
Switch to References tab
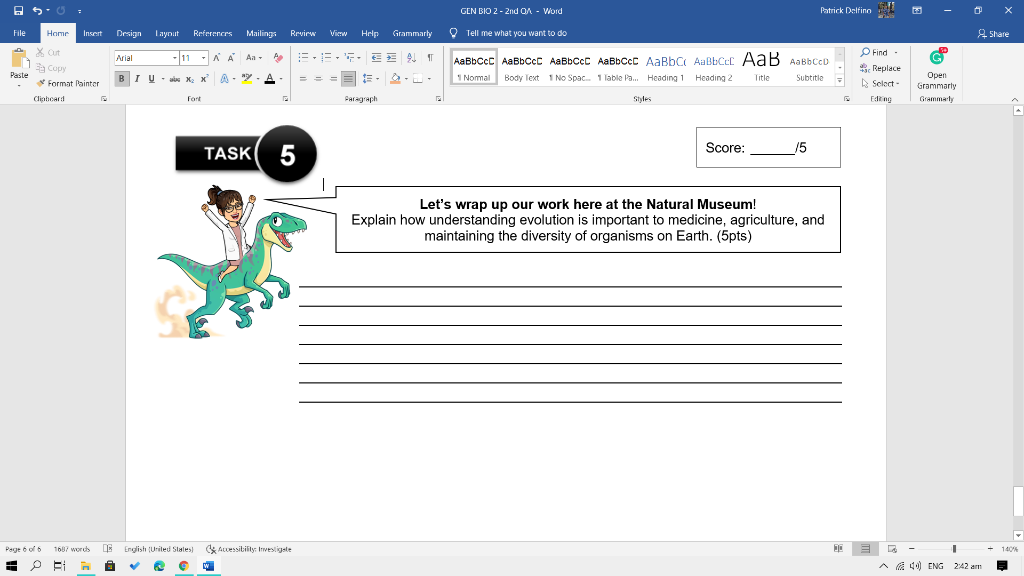click(212, 33)
